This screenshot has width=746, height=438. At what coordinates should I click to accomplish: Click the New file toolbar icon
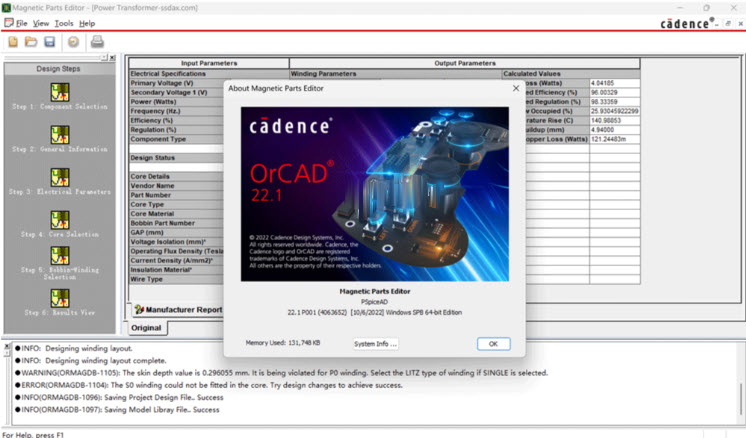click(13, 42)
